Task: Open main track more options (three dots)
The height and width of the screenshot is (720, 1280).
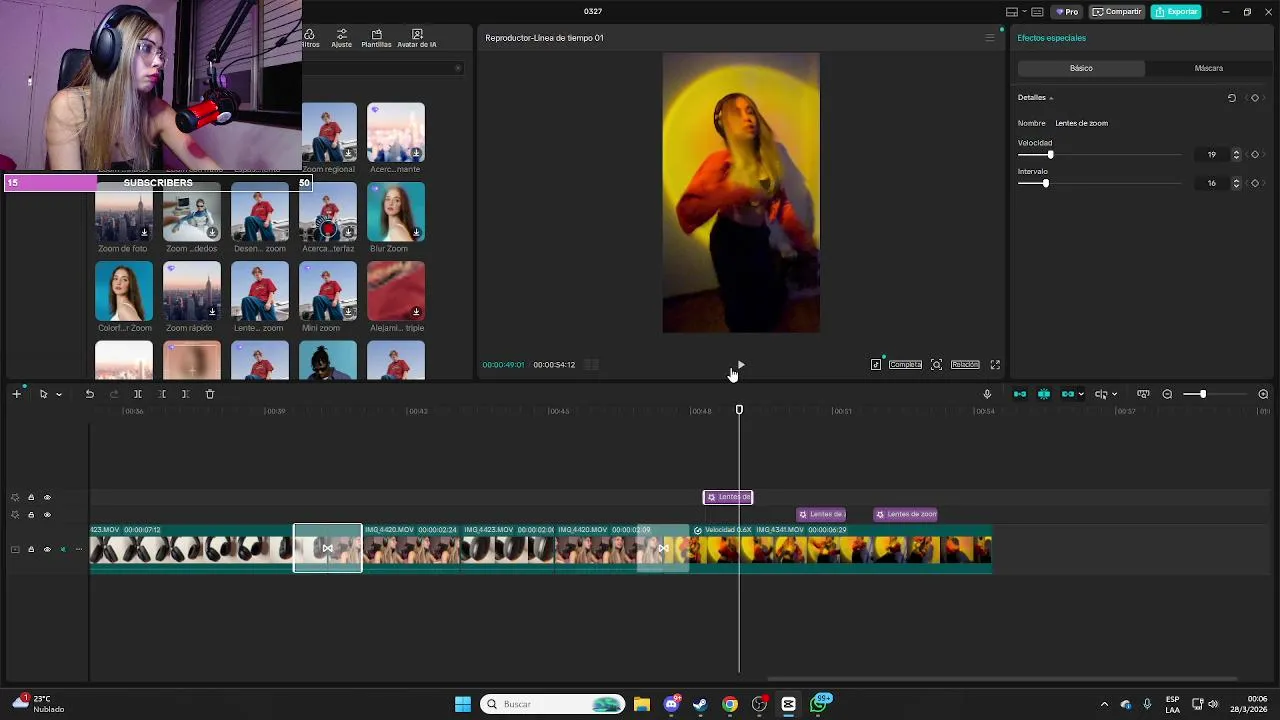Action: (x=79, y=549)
